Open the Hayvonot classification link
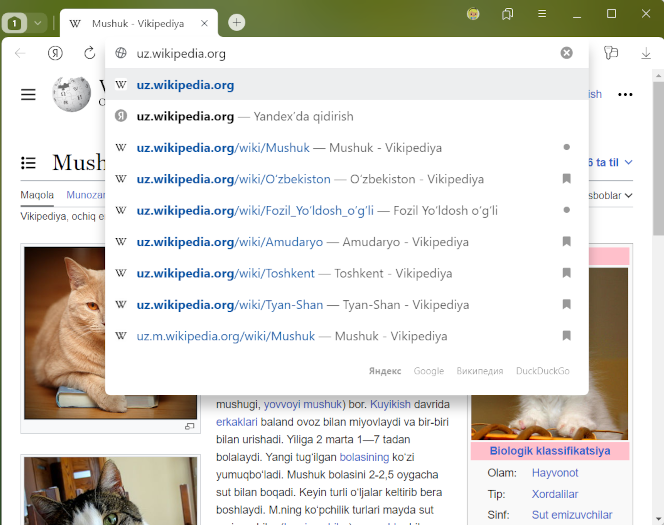Screen dimensions: 664x525 pos(554,473)
